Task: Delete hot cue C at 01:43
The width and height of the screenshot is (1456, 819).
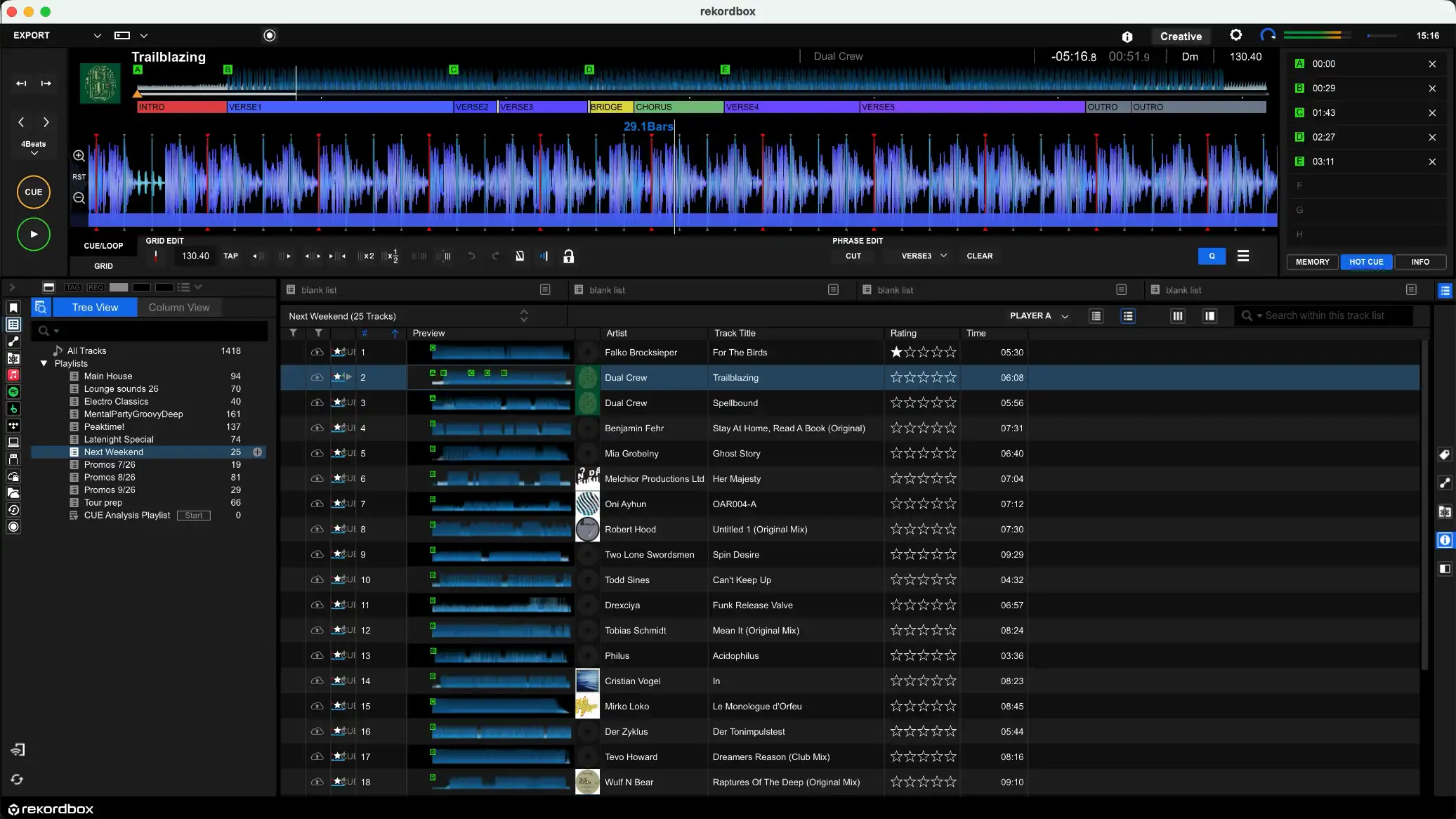Action: (1432, 113)
